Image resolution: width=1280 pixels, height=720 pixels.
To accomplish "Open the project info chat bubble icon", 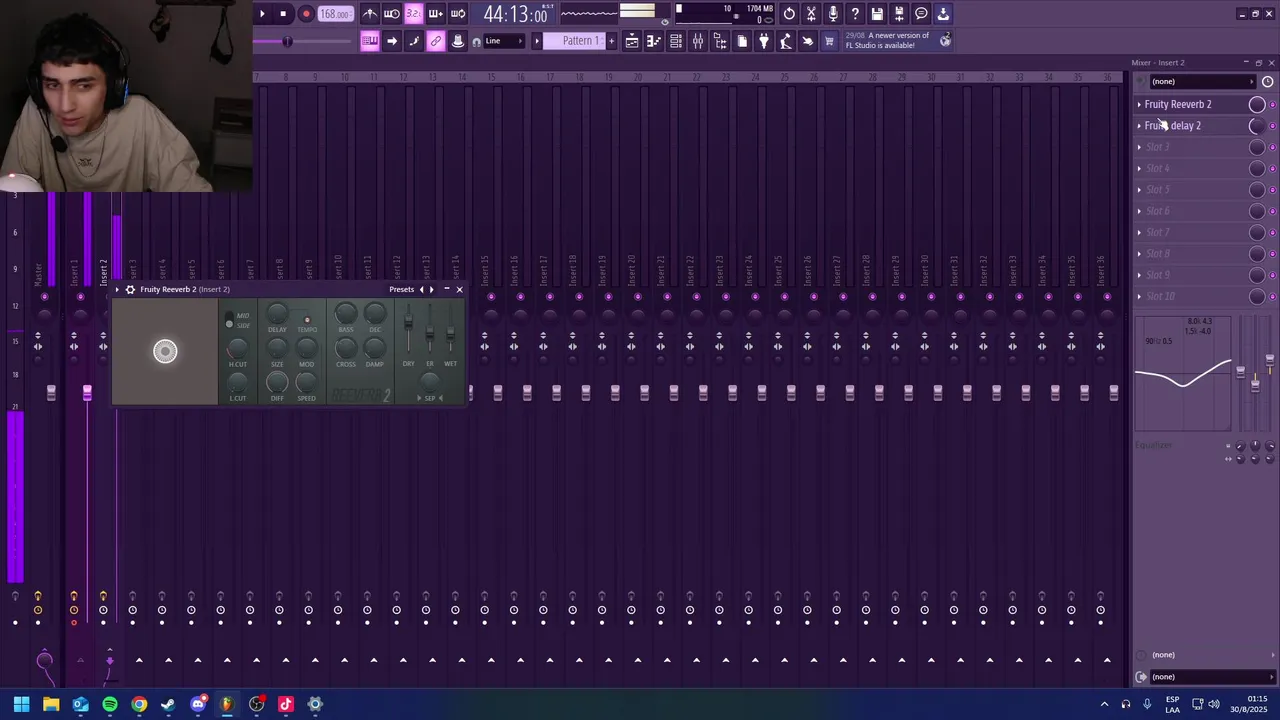I will point(922,14).
